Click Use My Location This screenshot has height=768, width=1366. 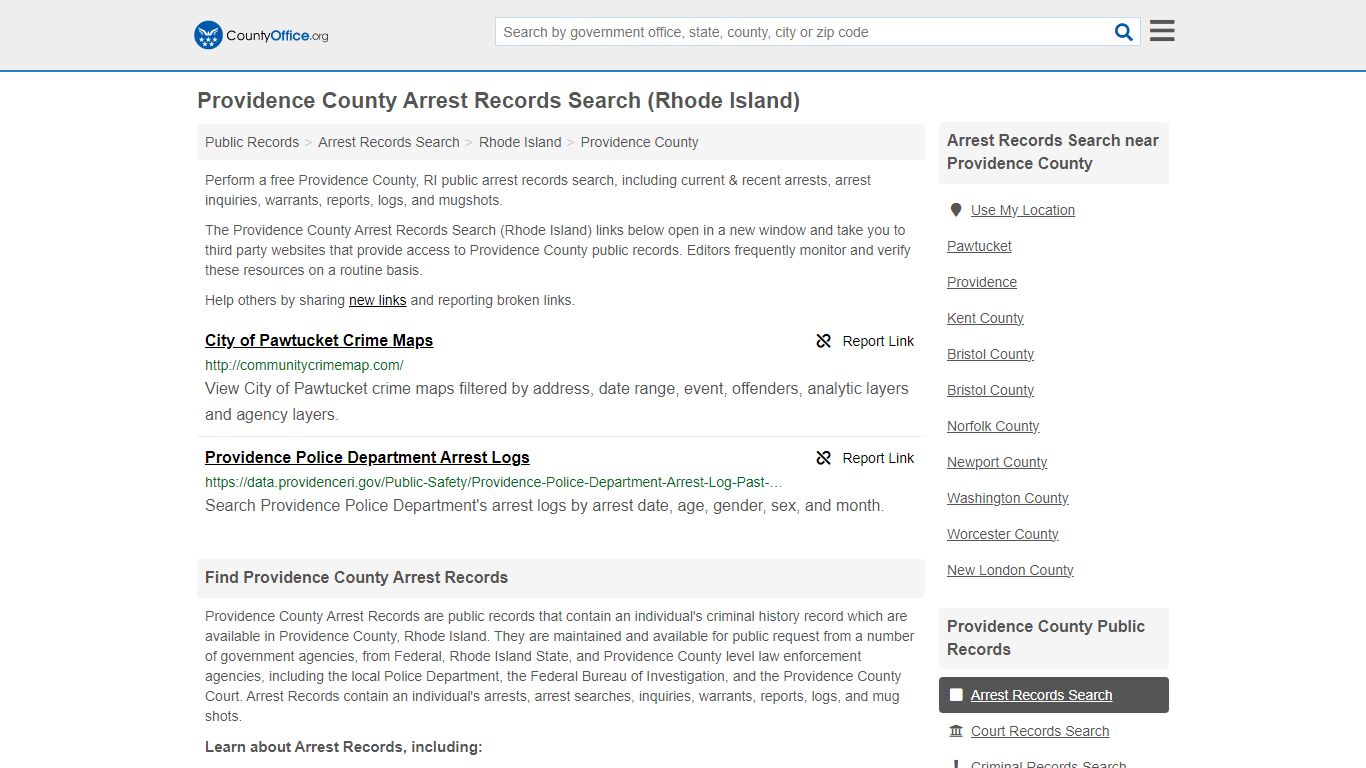click(x=1023, y=210)
